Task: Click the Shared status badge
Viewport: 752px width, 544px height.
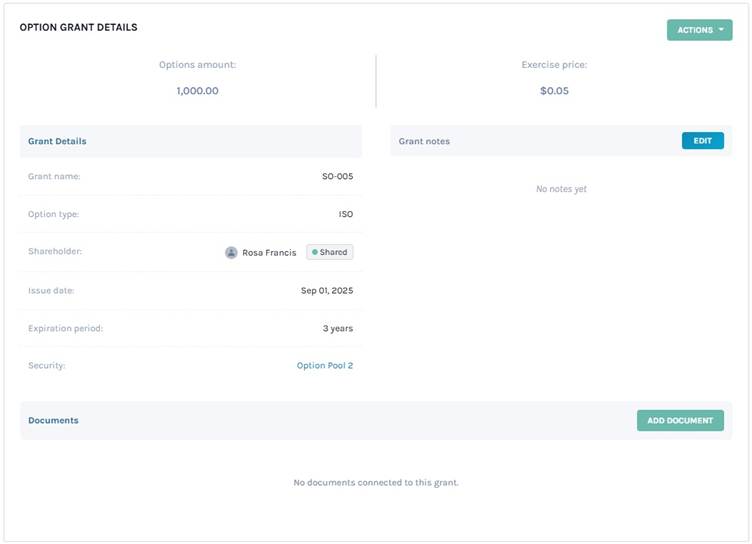Action: pyautogui.click(x=329, y=253)
